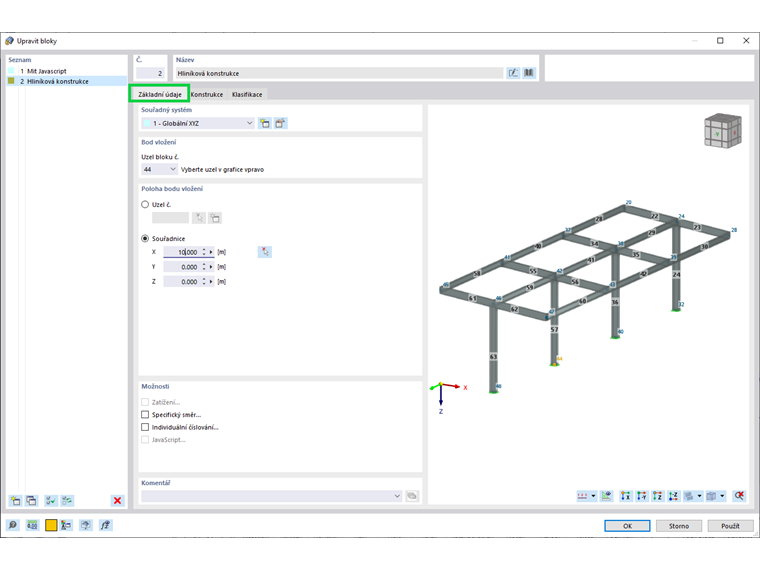The width and height of the screenshot is (760, 570).
Task: Open the Y coordinate arrow menu
Action: pos(211,267)
